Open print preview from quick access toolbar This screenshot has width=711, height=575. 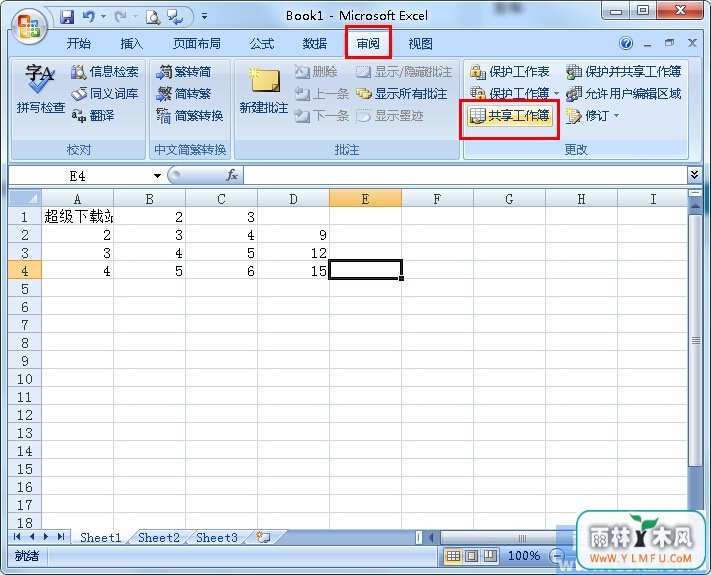153,17
